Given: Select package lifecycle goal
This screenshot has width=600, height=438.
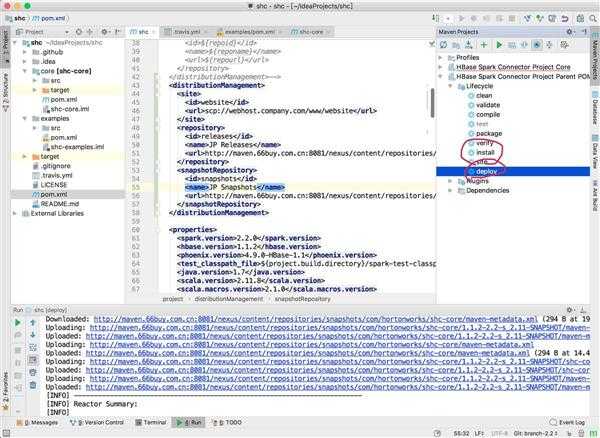Looking at the screenshot, I should pos(485,134).
